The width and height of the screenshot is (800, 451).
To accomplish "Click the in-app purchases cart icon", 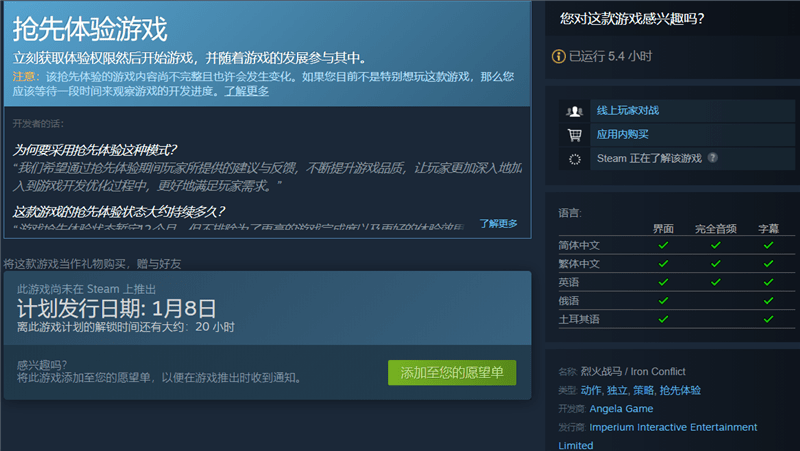I will tap(574, 135).
